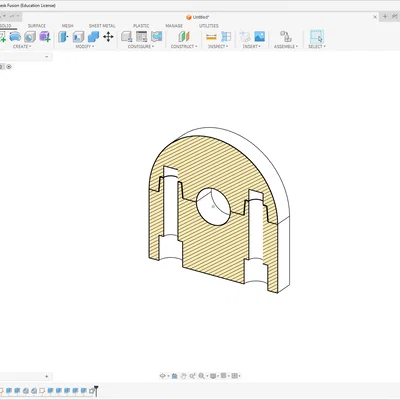Open the SHEET METAL tab
This screenshot has height=400, width=400.
[102, 26]
